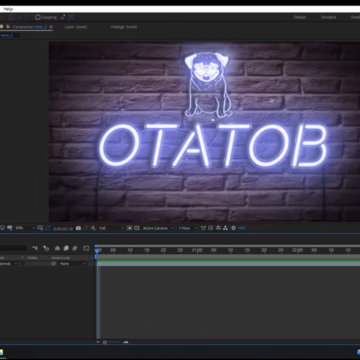Screen dimensions: 360x360
Task: Open File Explorer from the taskbar
Action: (1, 352)
